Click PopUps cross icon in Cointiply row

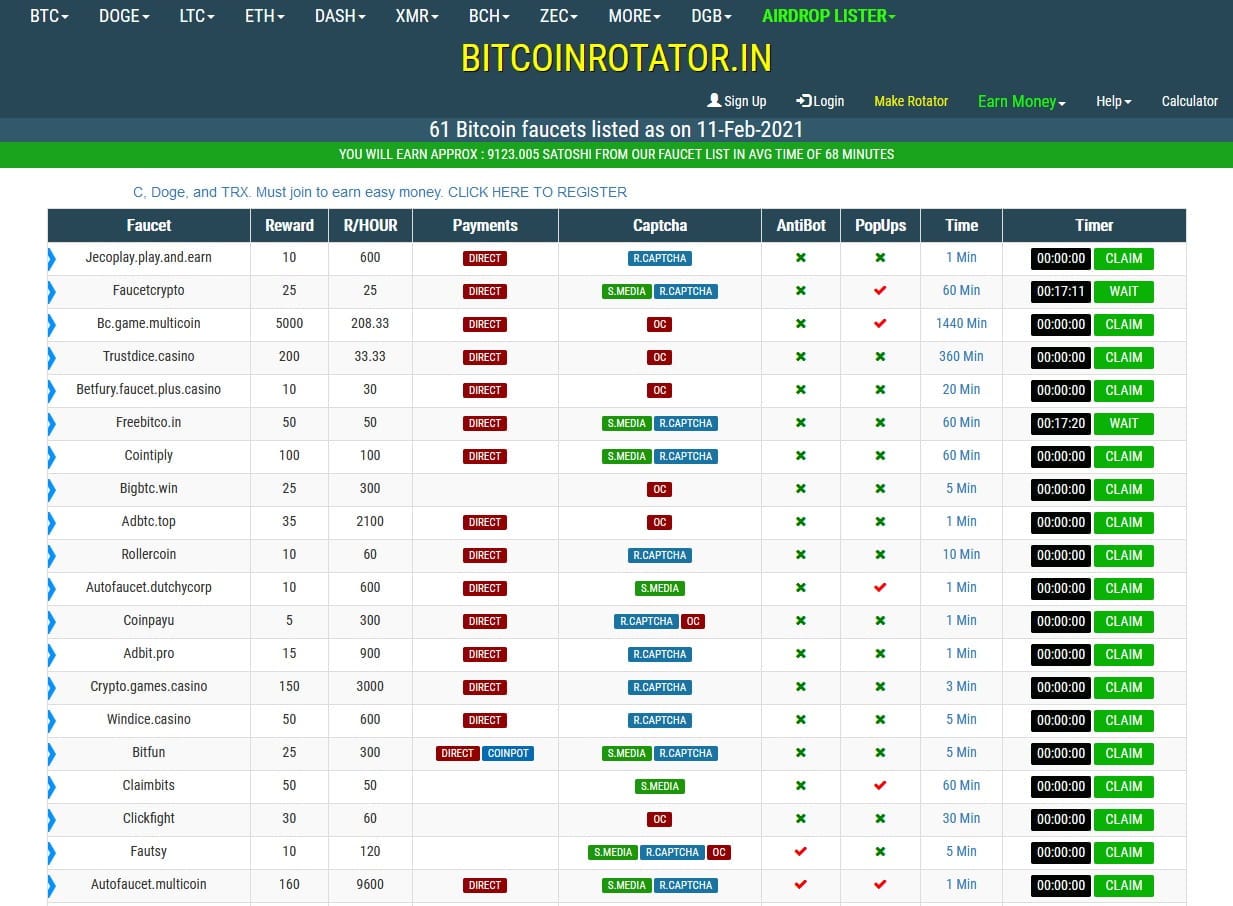tap(880, 456)
